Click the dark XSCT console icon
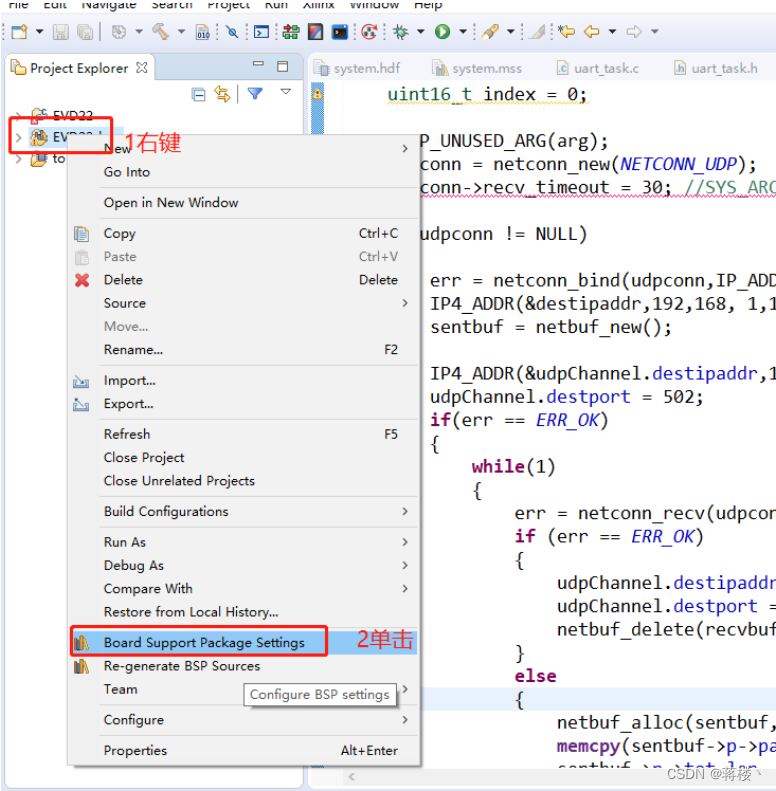Image resolution: width=776 pixels, height=791 pixels. pos(340,32)
